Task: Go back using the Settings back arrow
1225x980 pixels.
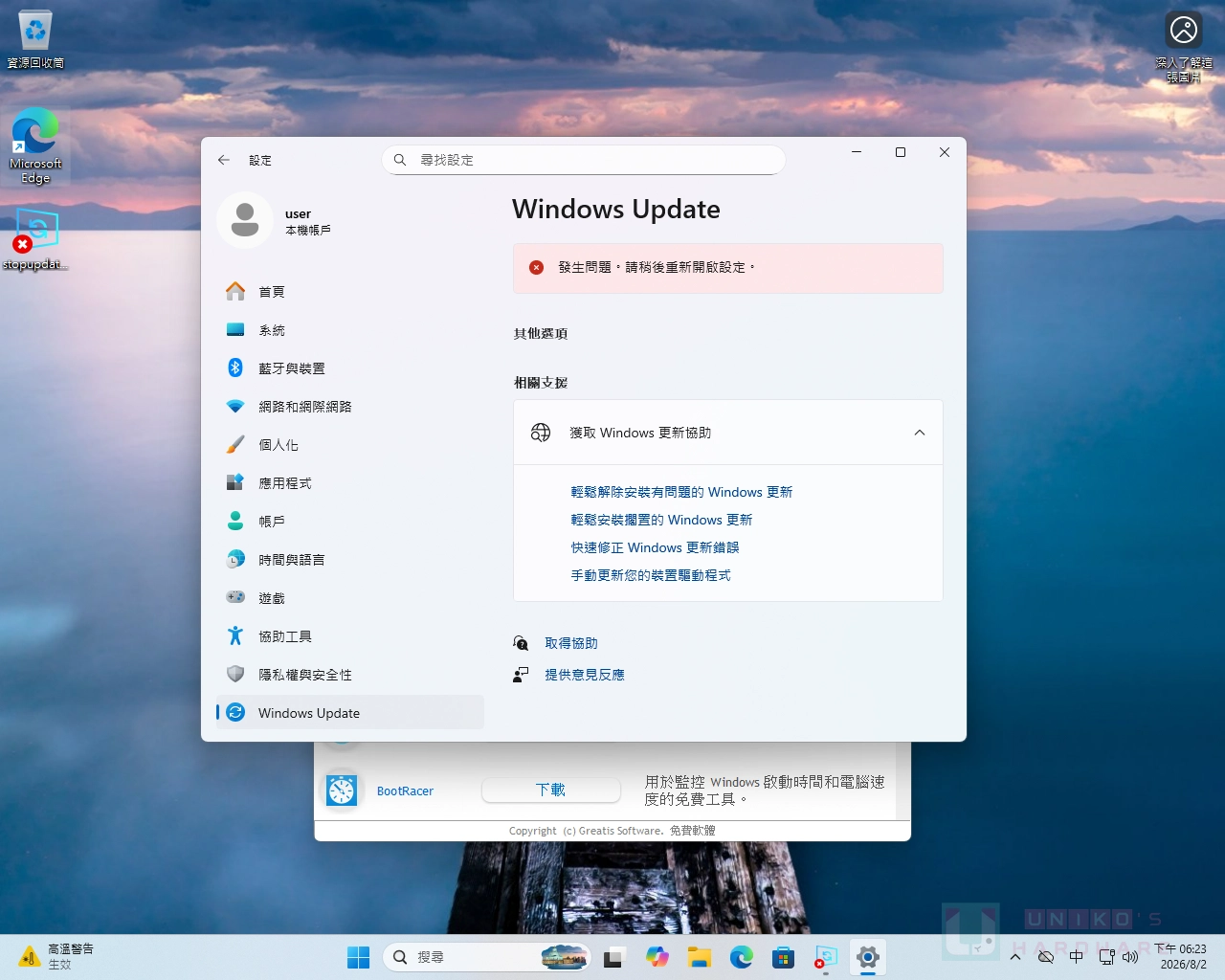Action: [224, 160]
